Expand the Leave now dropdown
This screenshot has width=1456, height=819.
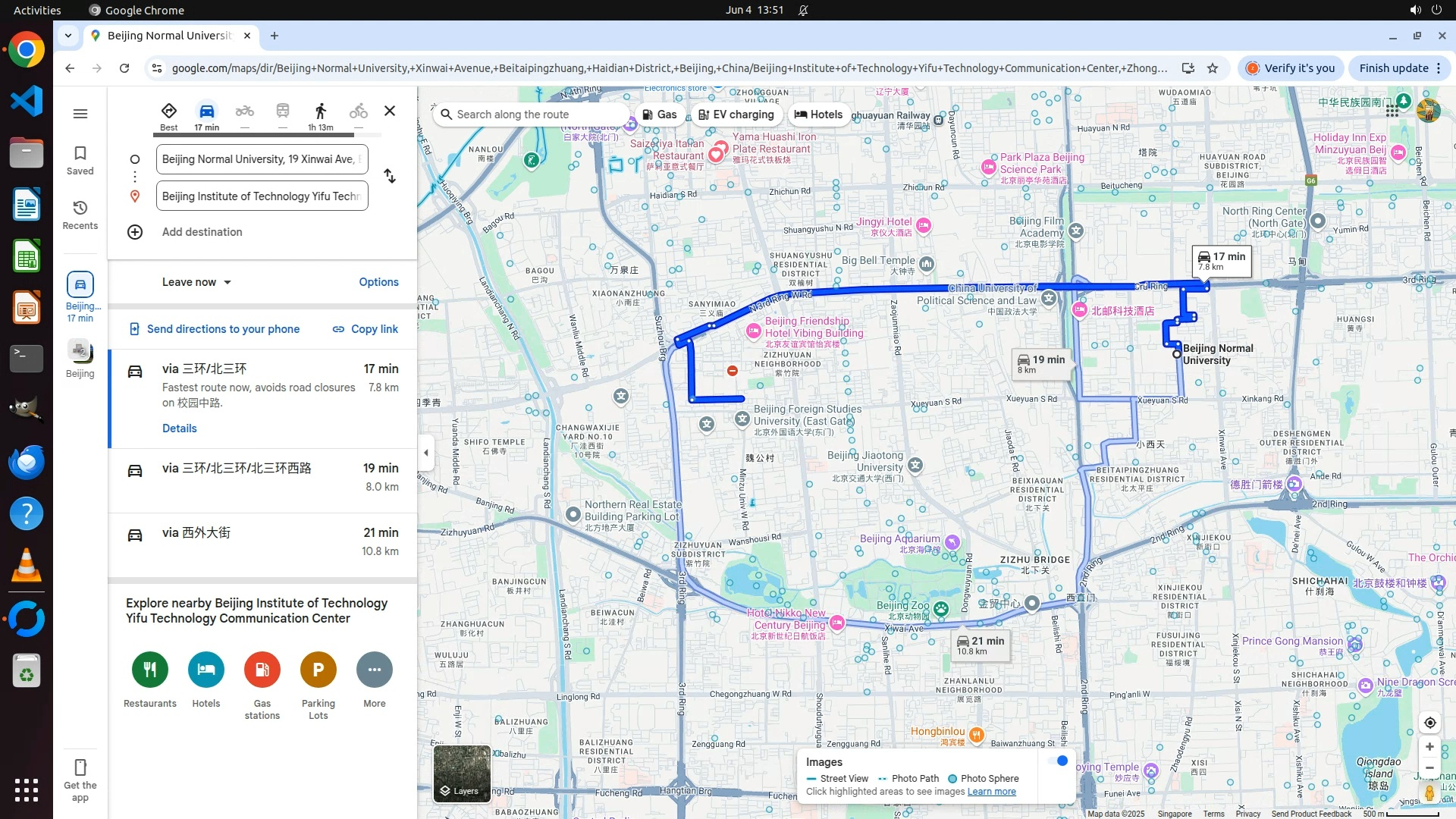[196, 282]
